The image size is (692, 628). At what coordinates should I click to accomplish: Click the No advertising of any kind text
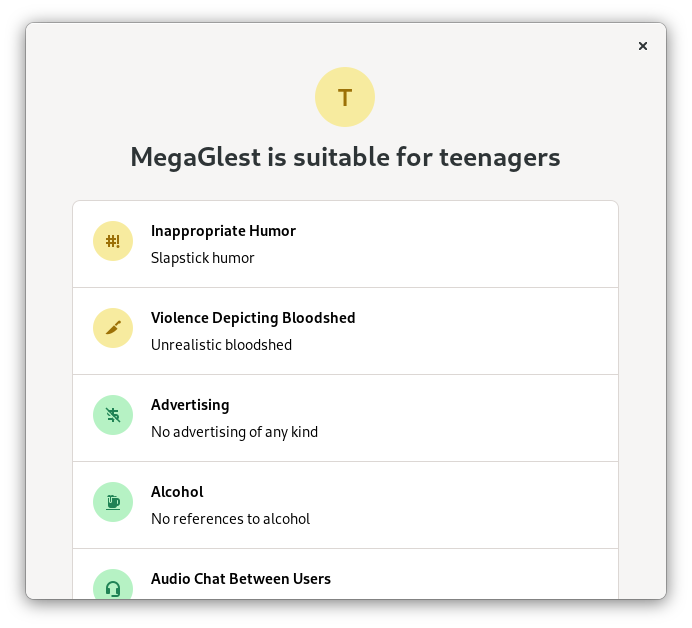pyautogui.click(x=234, y=432)
